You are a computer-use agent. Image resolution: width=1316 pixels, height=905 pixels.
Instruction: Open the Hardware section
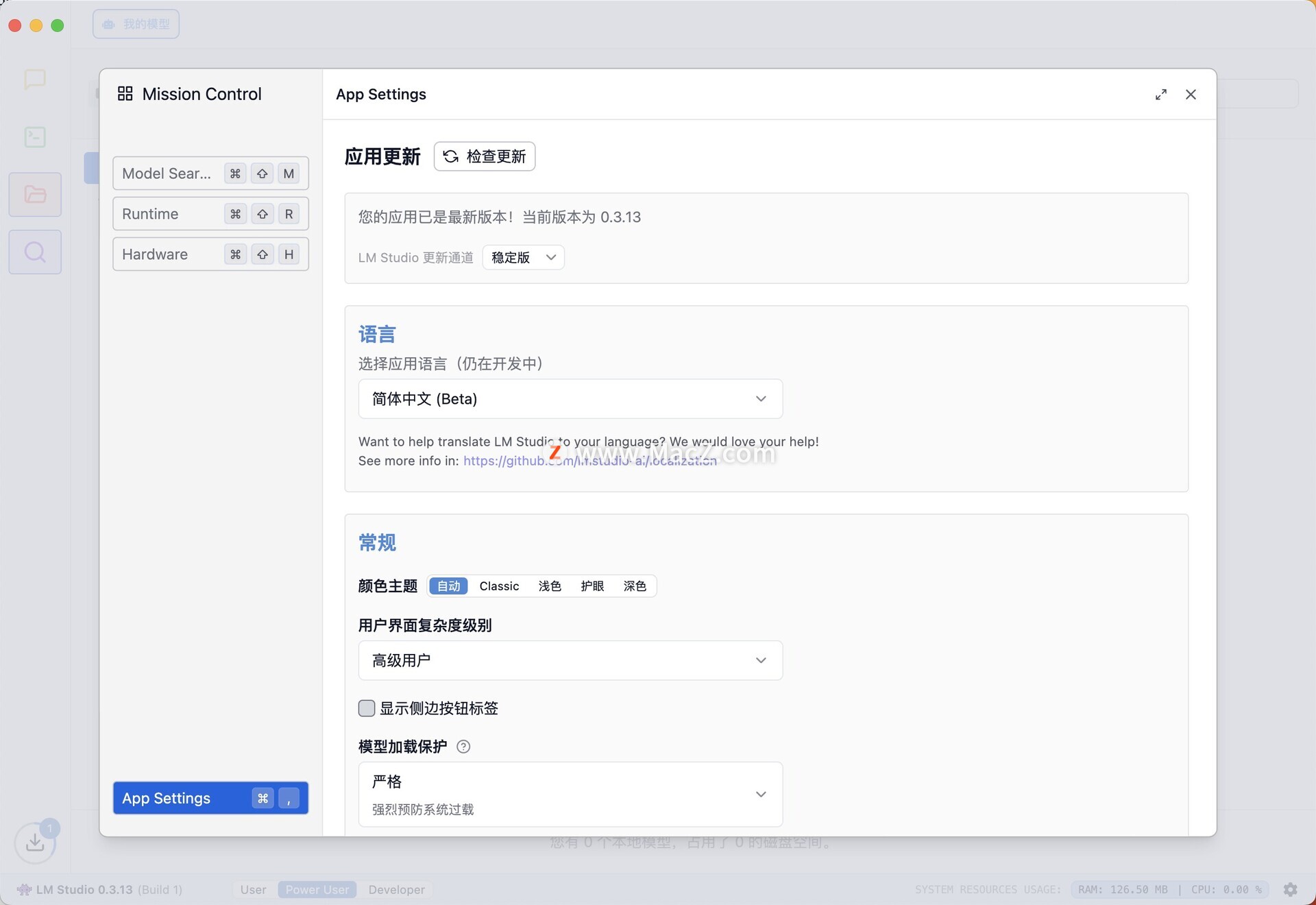210,254
